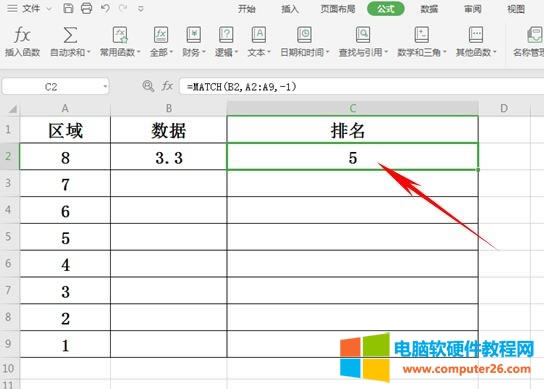
Task: Switch to the 开始 tab
Action: coord(247,9)
